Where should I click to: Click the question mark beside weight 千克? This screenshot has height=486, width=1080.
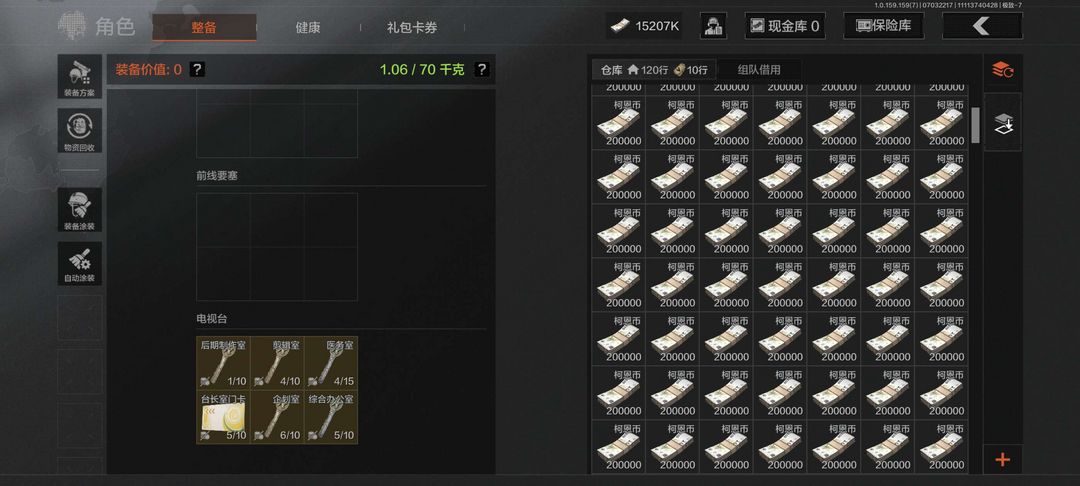pos(482,70)
